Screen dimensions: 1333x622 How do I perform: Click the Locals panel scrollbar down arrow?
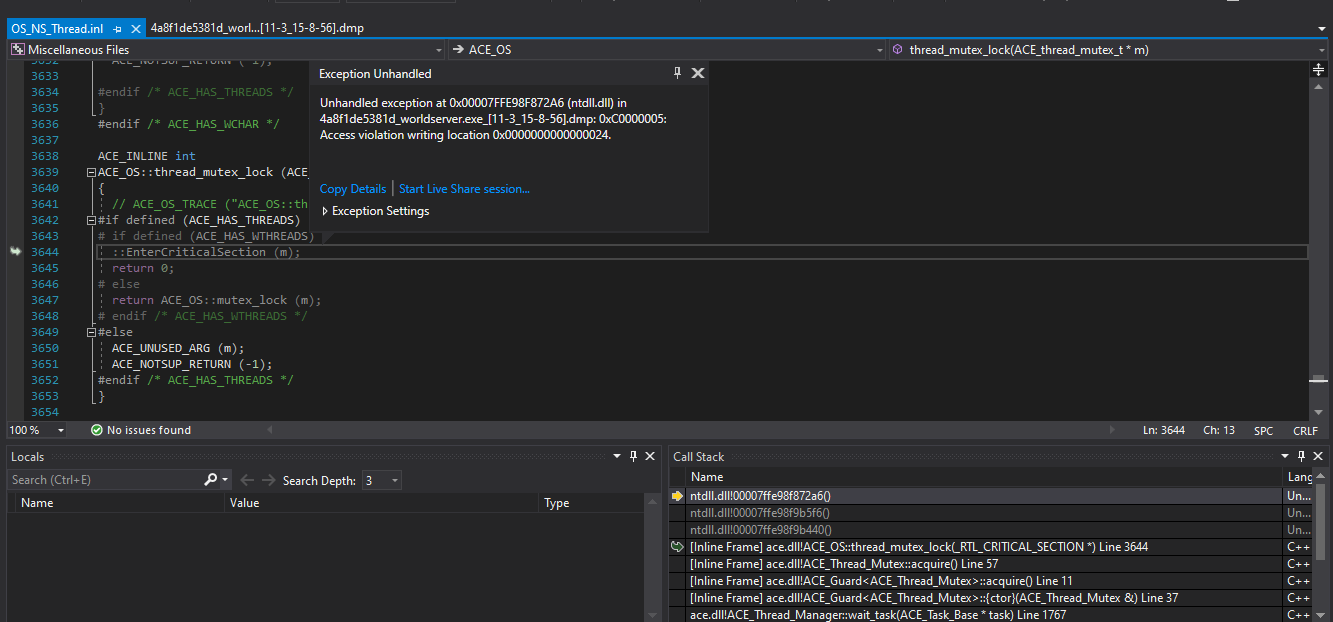(654, 613)
